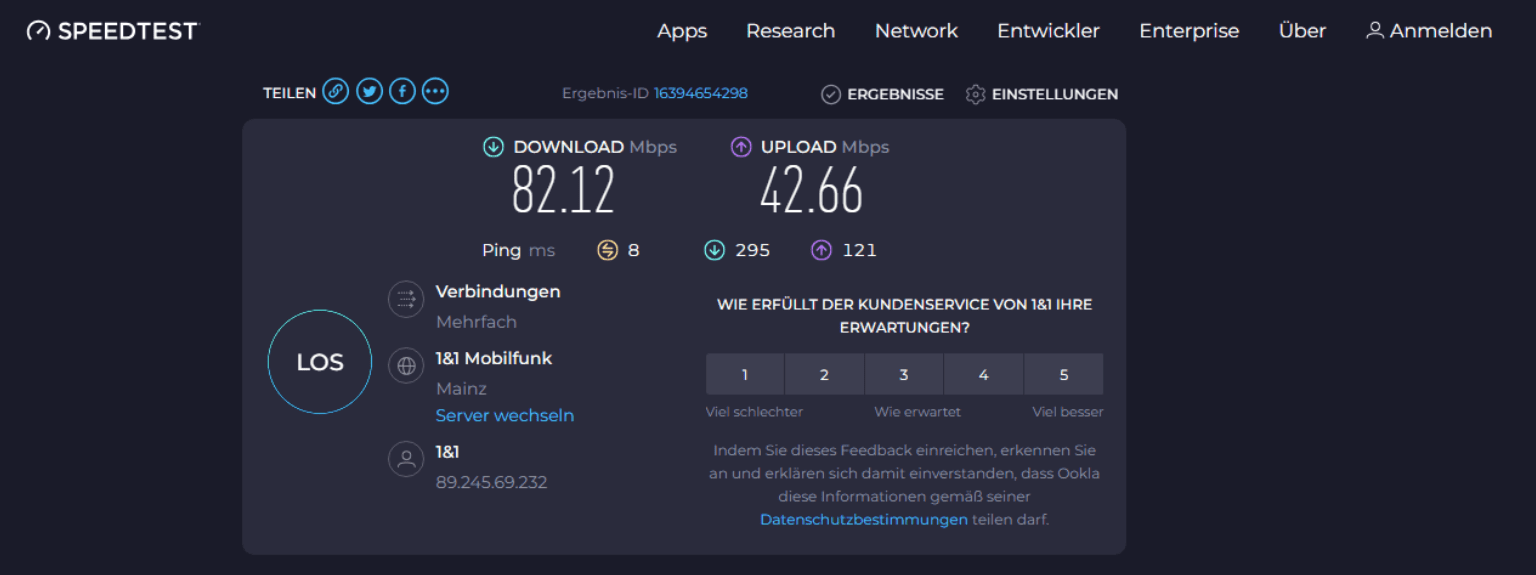Click the TEILEN label

[x=290, y=93]
